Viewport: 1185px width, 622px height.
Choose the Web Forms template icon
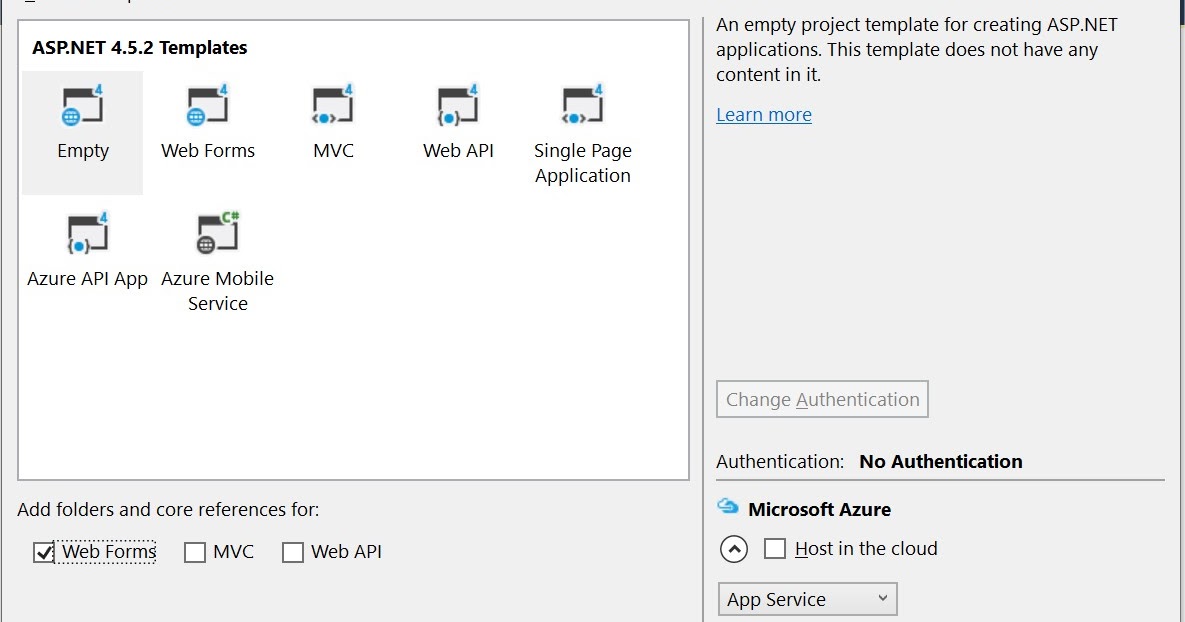point(208,106)
